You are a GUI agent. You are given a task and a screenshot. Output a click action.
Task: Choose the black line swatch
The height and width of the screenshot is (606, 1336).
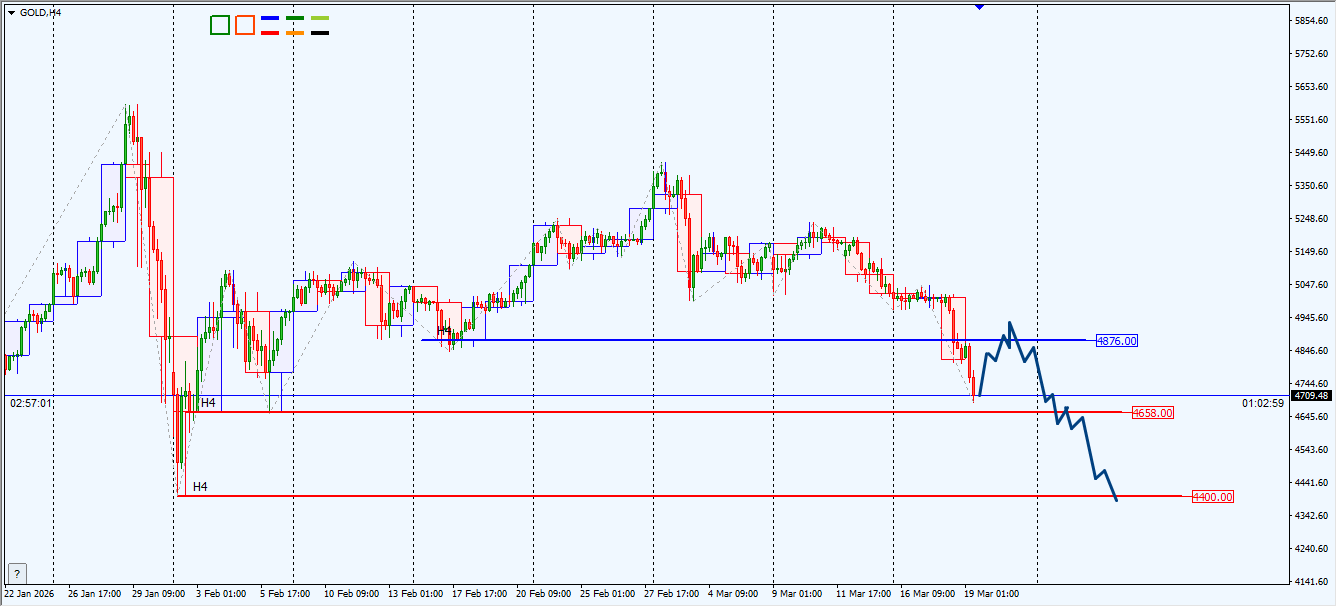click(x=320, y=33)
